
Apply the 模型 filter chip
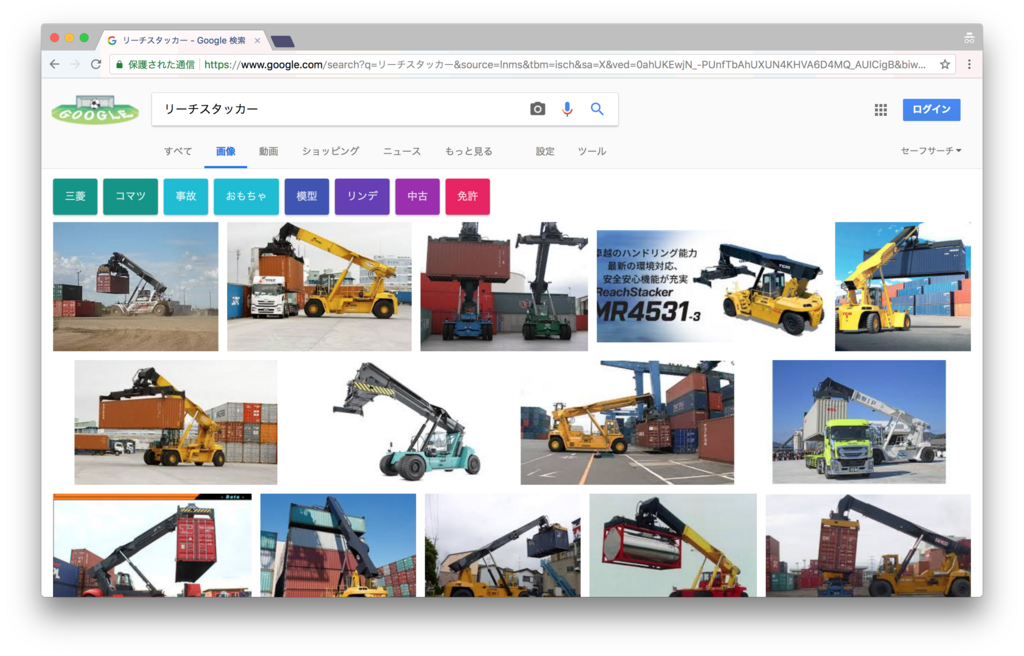[x=307, y=196]
